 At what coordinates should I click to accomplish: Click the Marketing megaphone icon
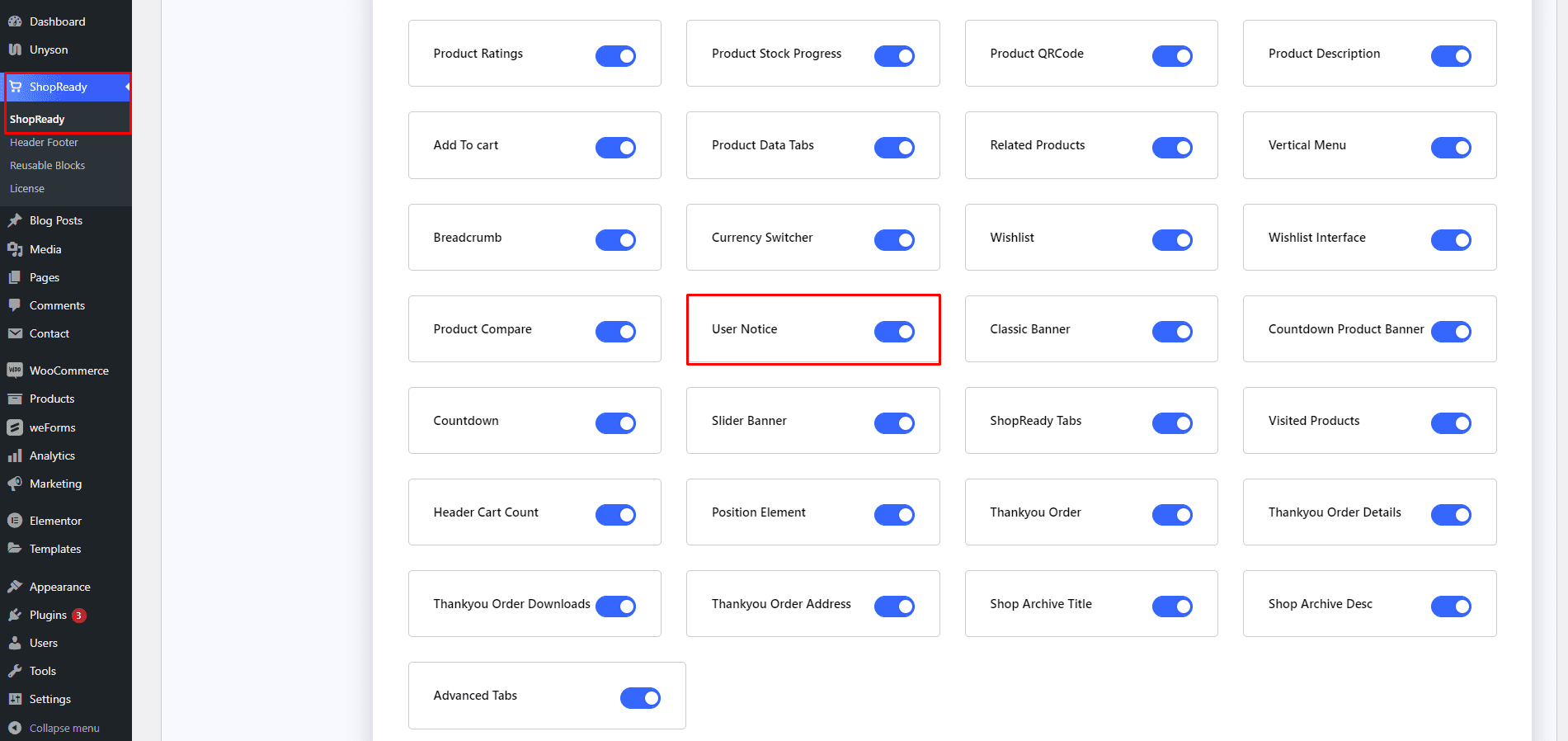tap(15, 484)
